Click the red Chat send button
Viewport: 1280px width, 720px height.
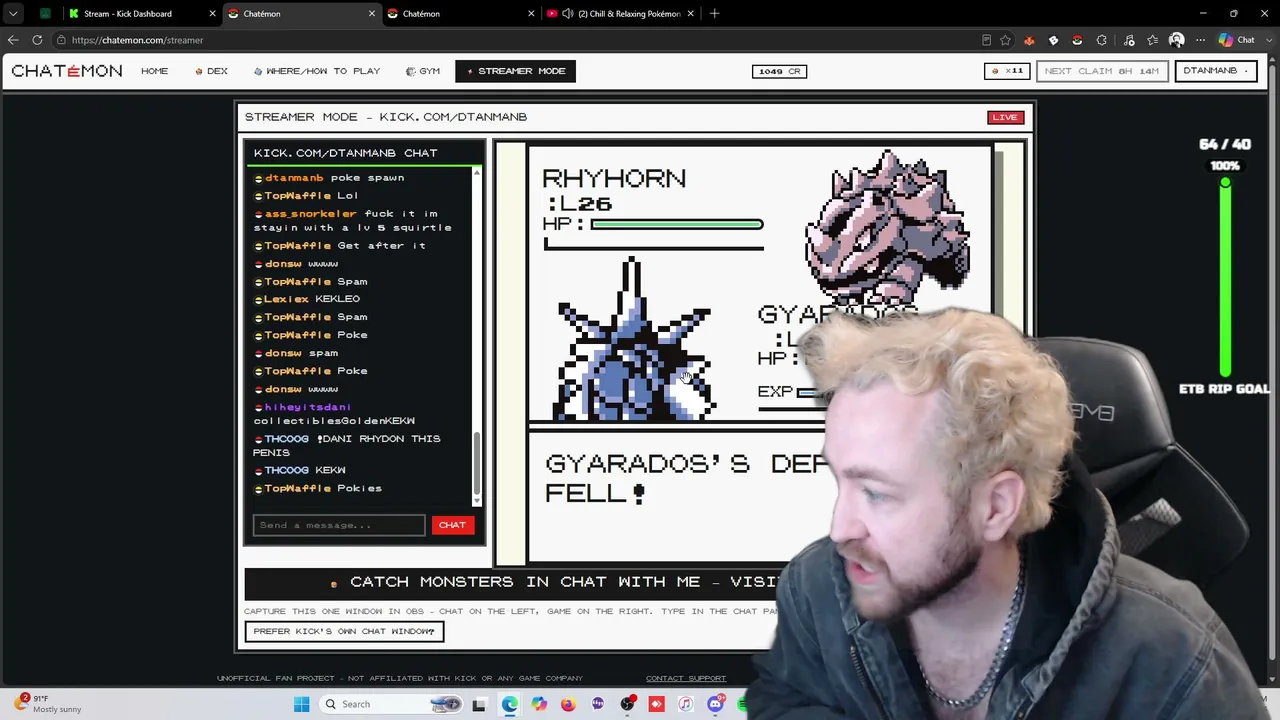pyautogui.click(x=452, y=525)
